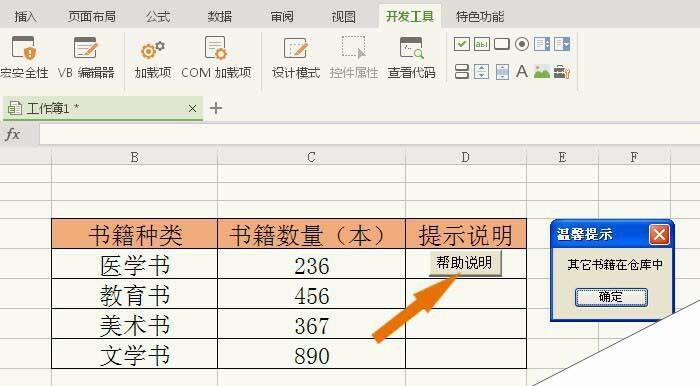Insert a spin button control
700x386 pixels.
pyautogui.click(x=481, y=71)
